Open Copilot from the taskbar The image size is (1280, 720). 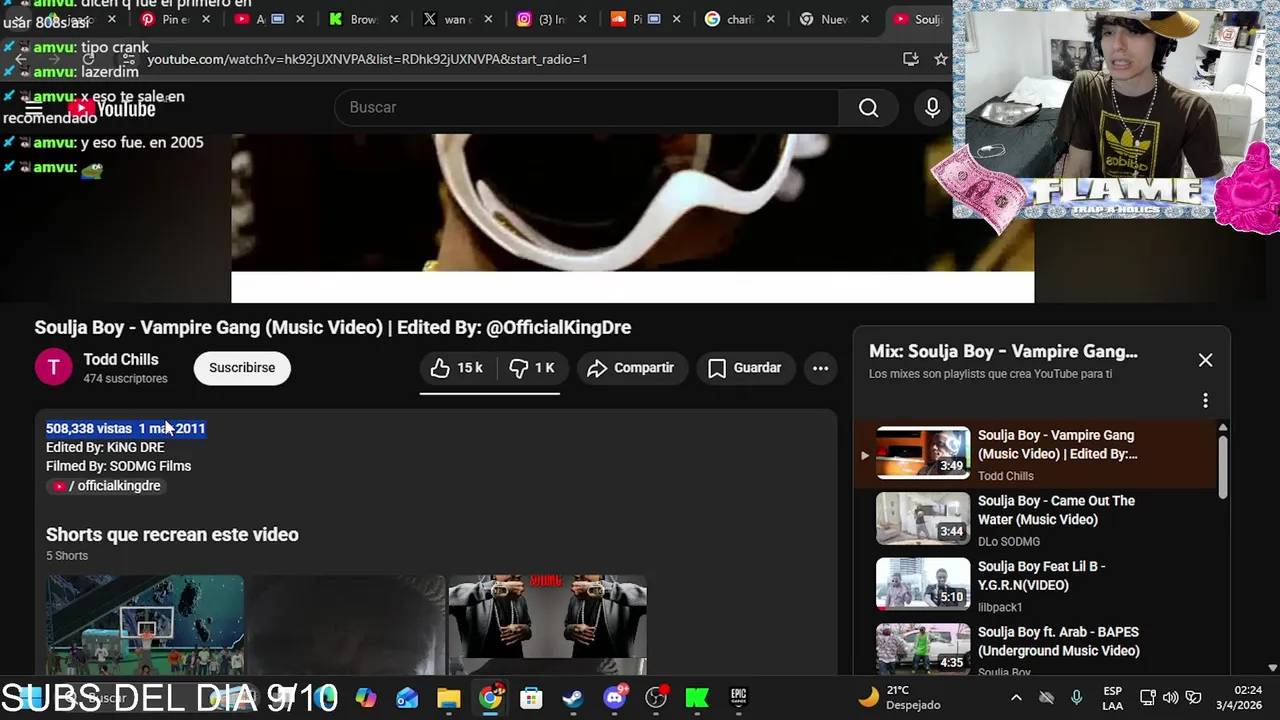coord(366,697)
